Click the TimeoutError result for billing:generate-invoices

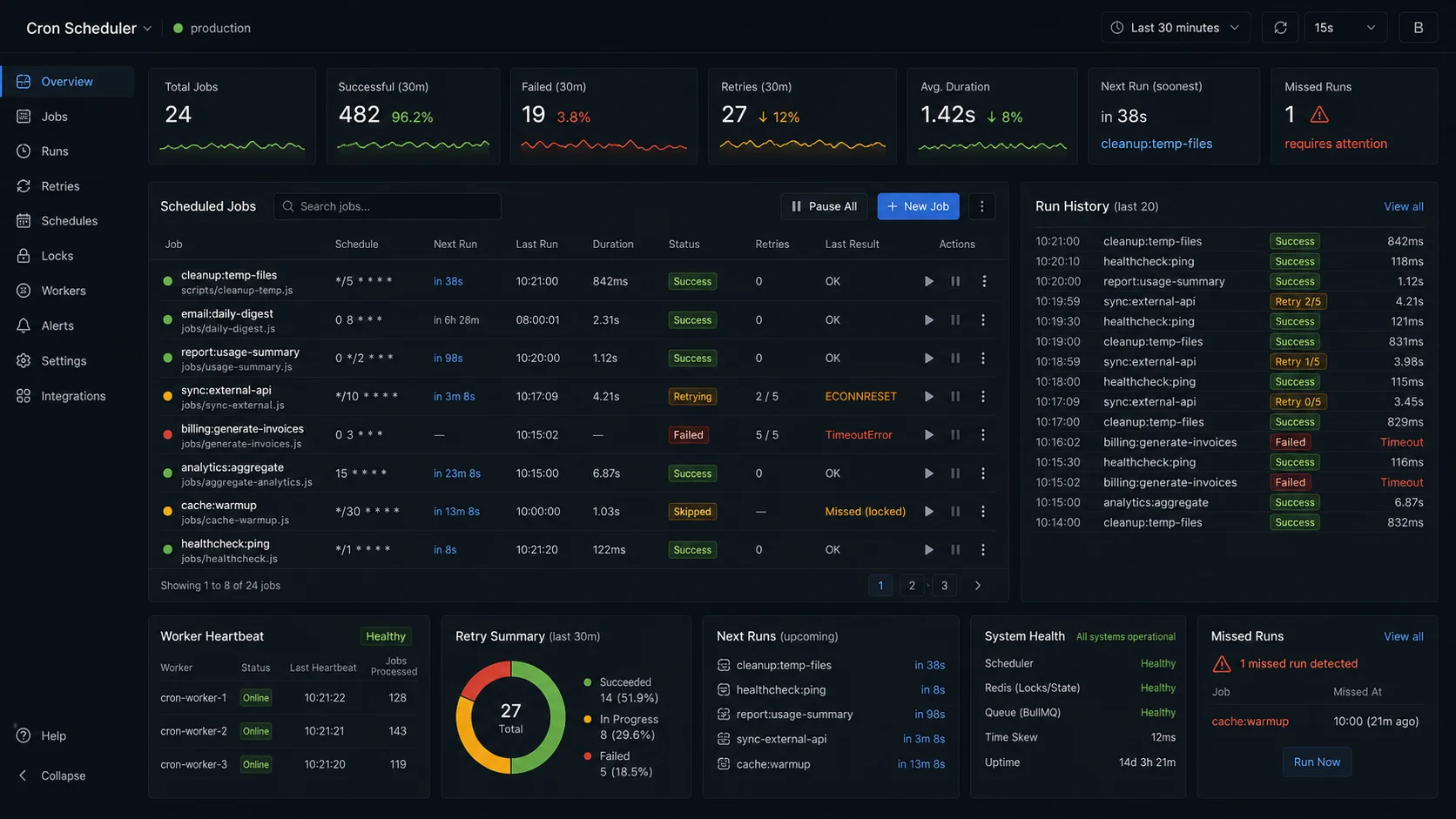859,435
